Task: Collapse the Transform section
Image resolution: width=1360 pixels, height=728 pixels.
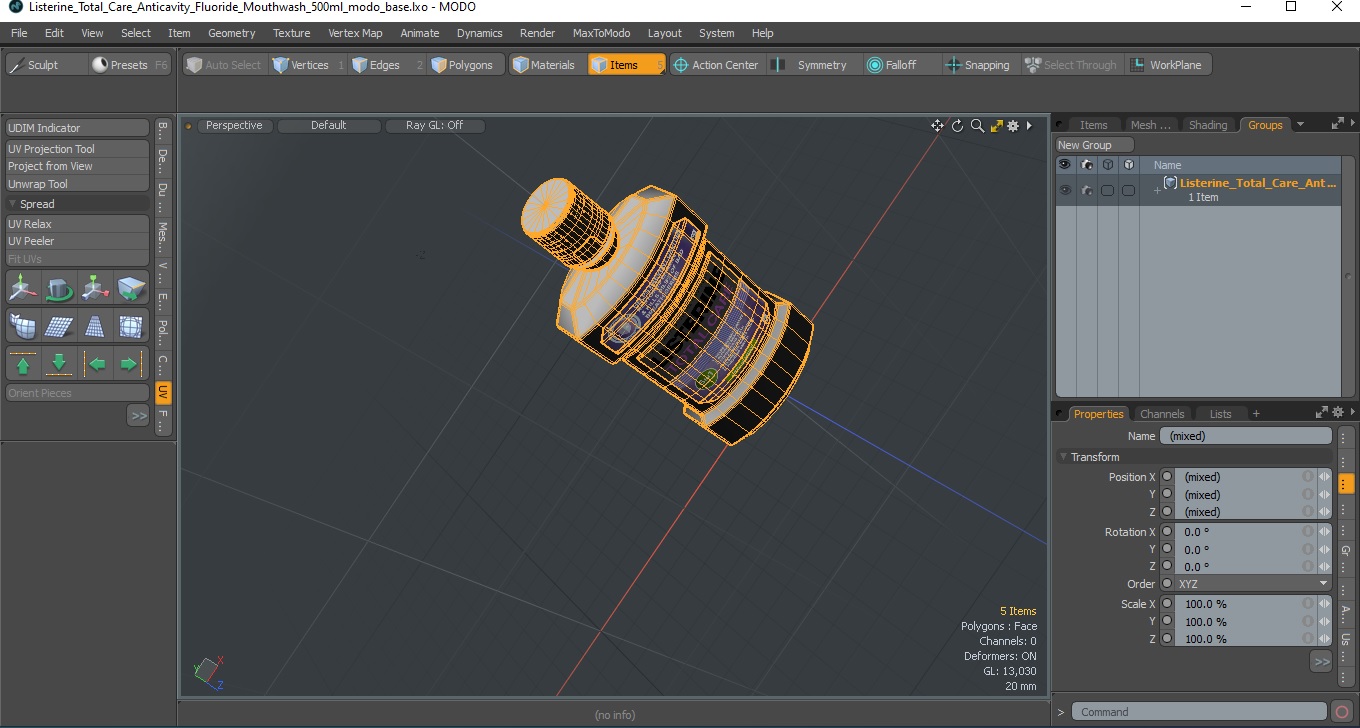Action: pyautogui.click(x=1064, y=457)
